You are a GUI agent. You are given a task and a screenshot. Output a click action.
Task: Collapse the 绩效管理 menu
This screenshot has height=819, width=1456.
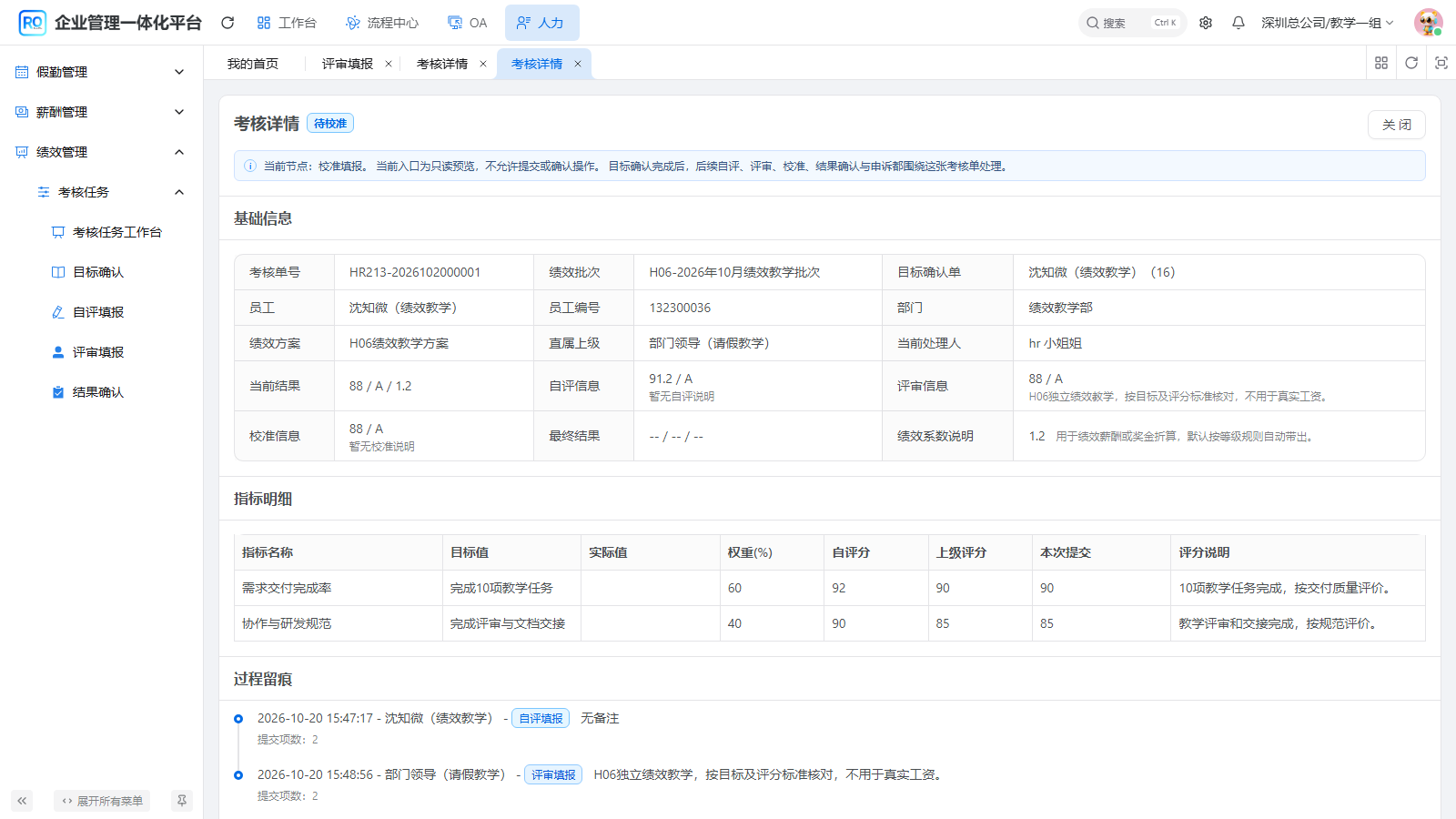(x=100, y=152)
